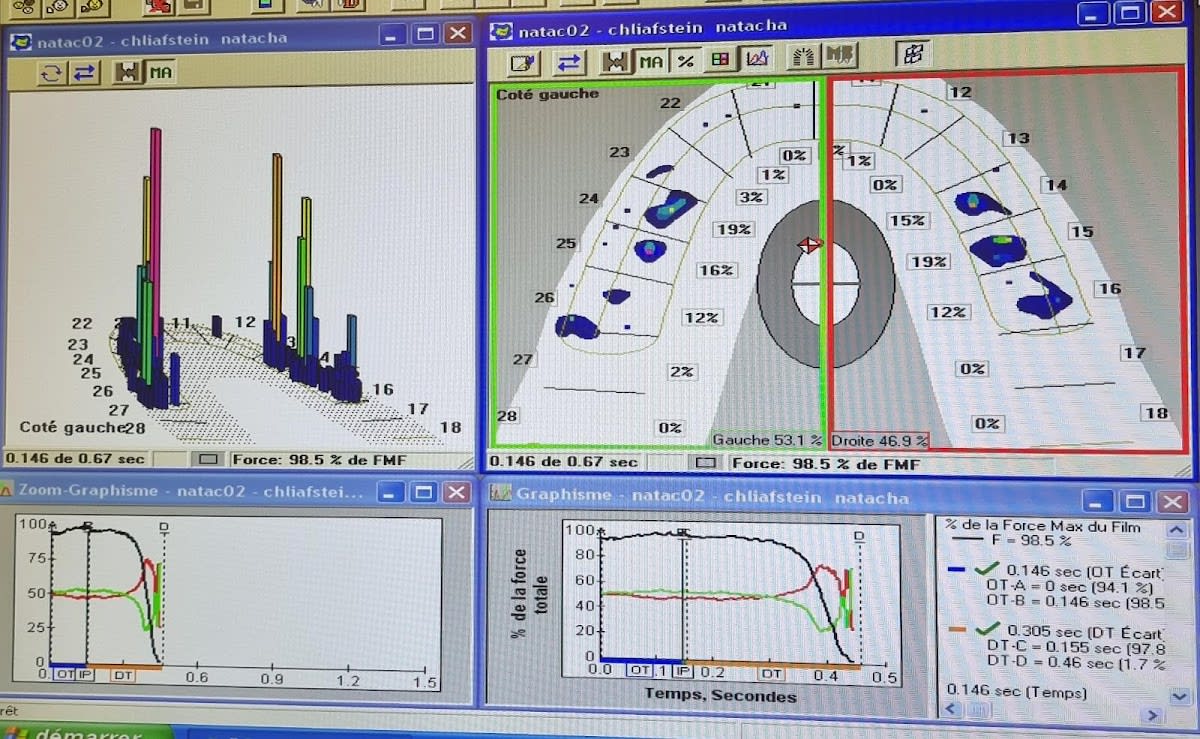Click the OT marker box in Zoom-Graphisme axis

65,675
